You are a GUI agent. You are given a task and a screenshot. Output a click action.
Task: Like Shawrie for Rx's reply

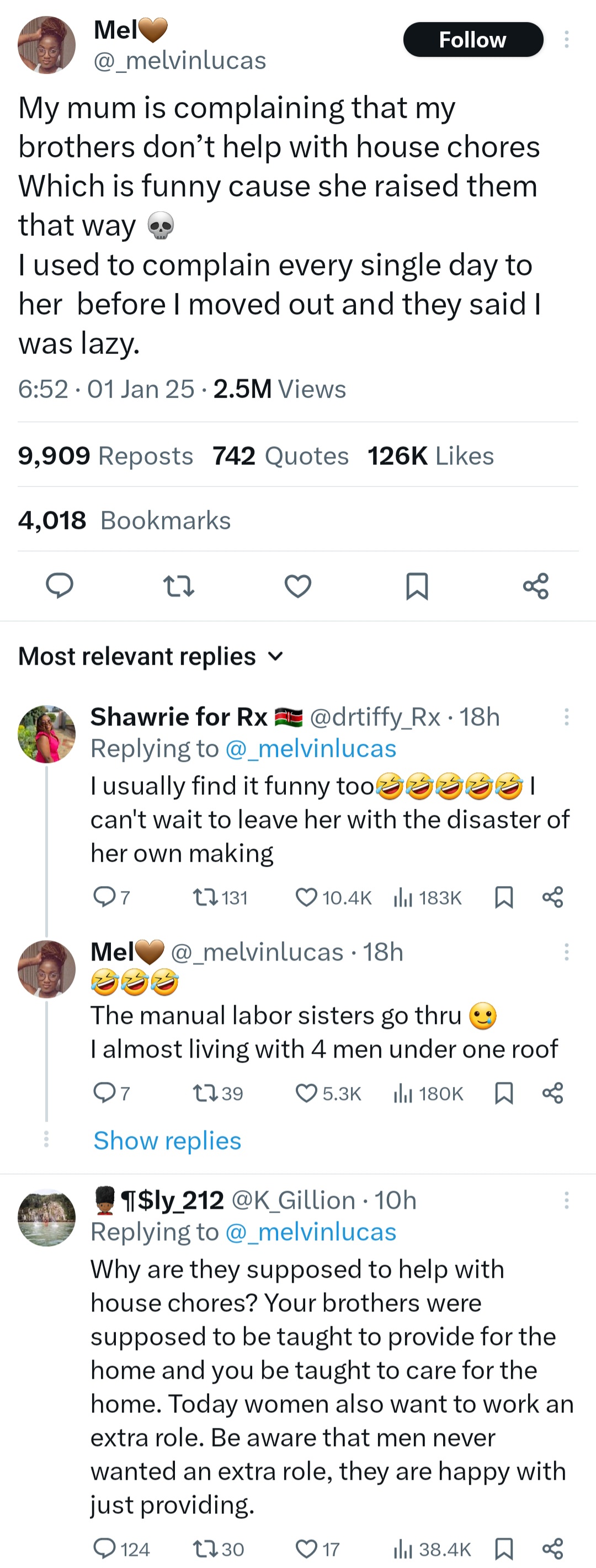pos(306,897)
